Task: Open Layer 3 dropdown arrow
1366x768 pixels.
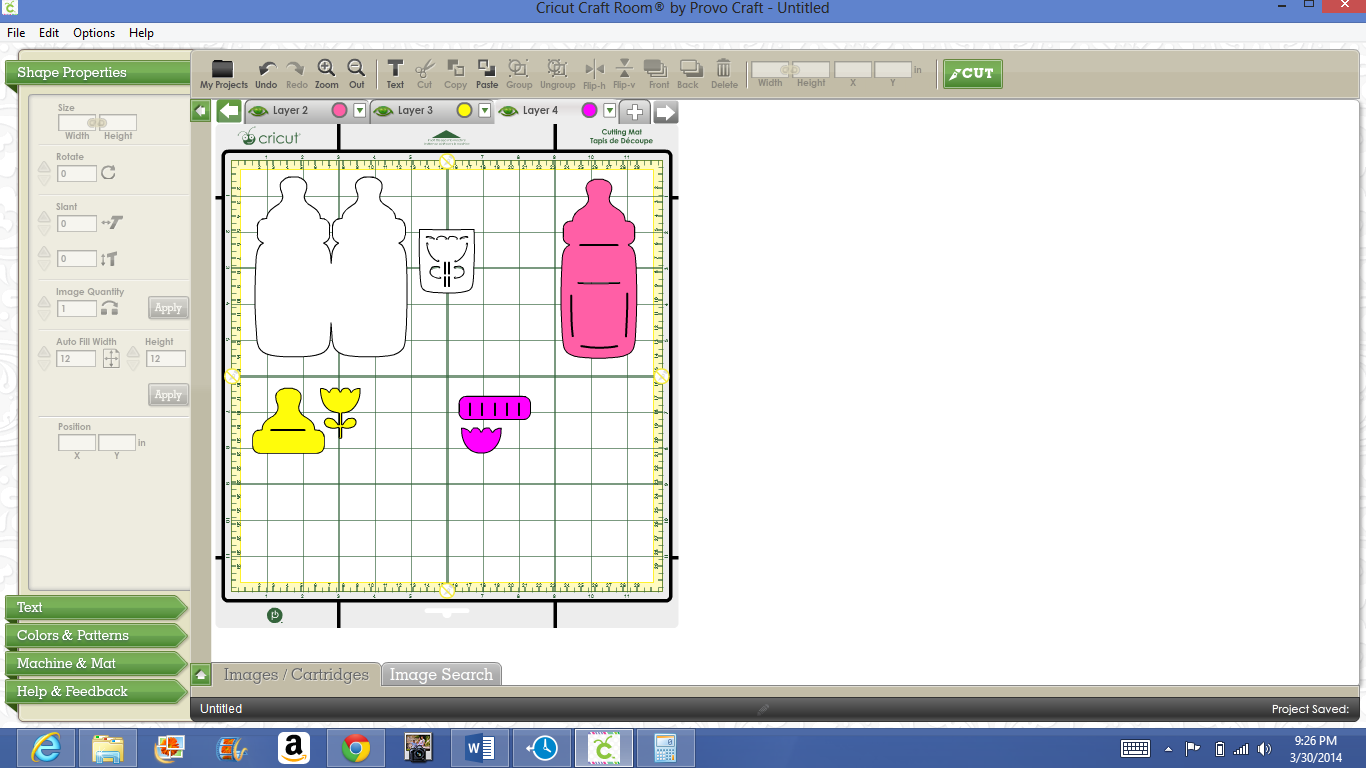Action: (x=485, y=110)
